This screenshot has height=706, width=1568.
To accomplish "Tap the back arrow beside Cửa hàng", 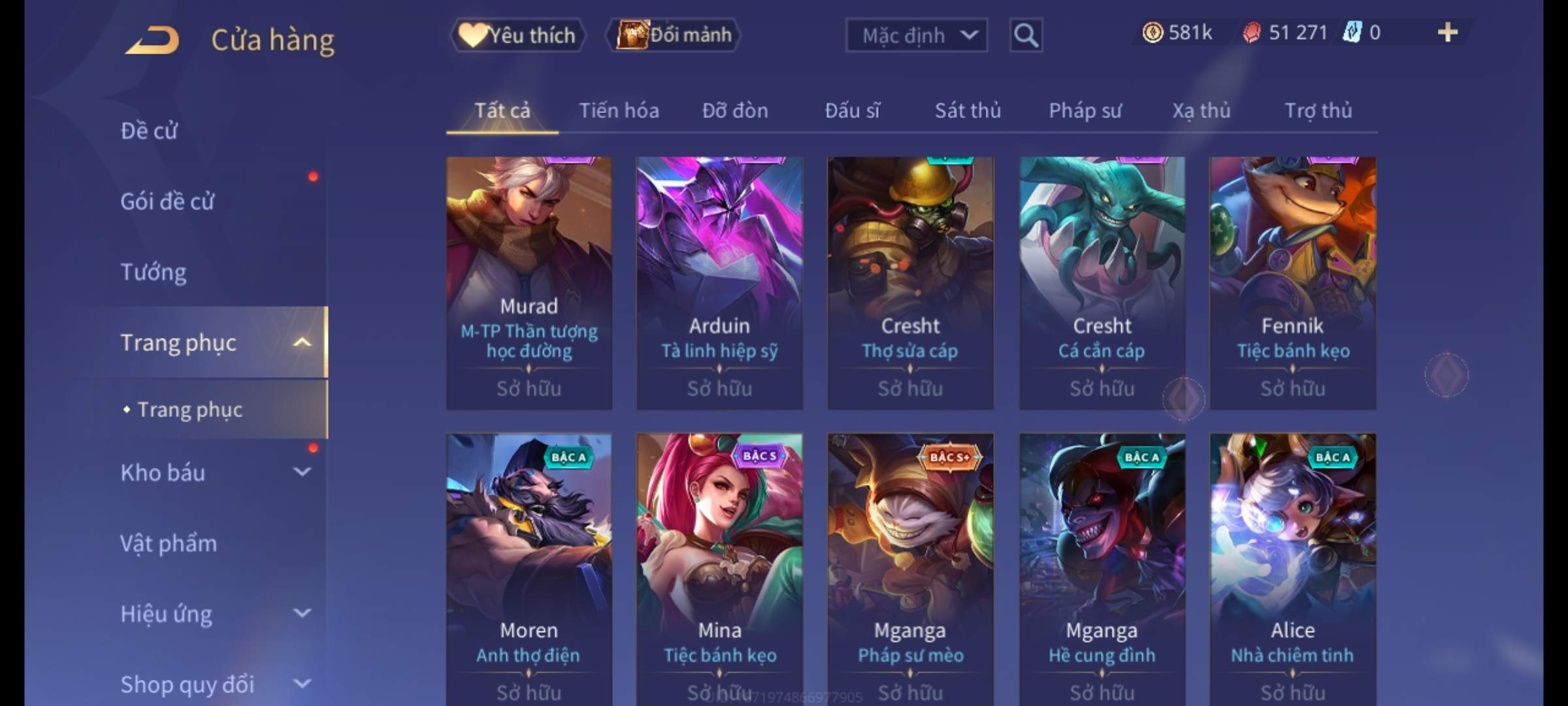I will 153,41.
